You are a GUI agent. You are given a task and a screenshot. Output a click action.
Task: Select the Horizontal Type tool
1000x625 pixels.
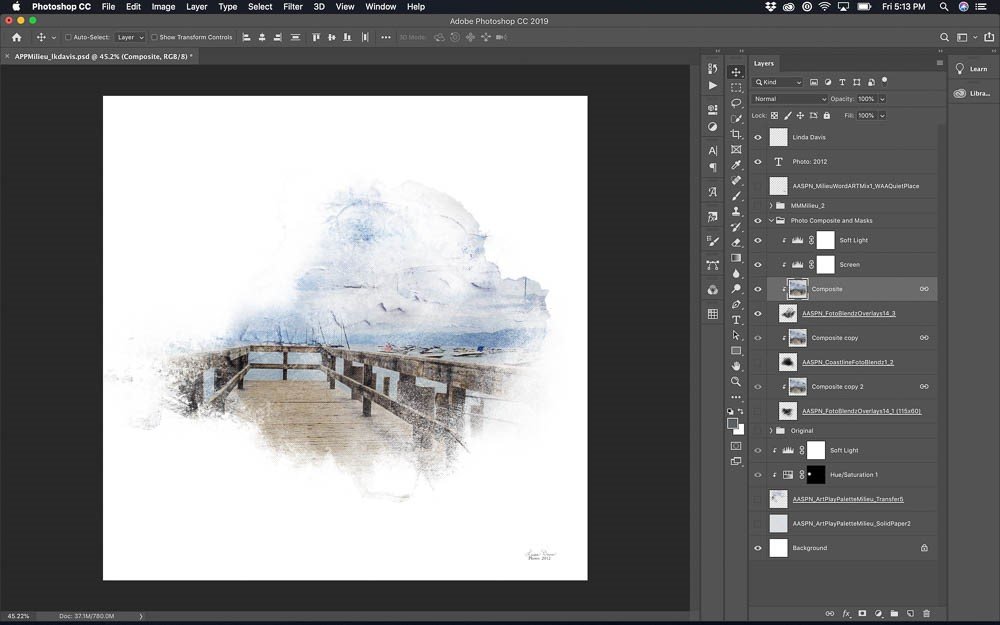coord(736,320)
